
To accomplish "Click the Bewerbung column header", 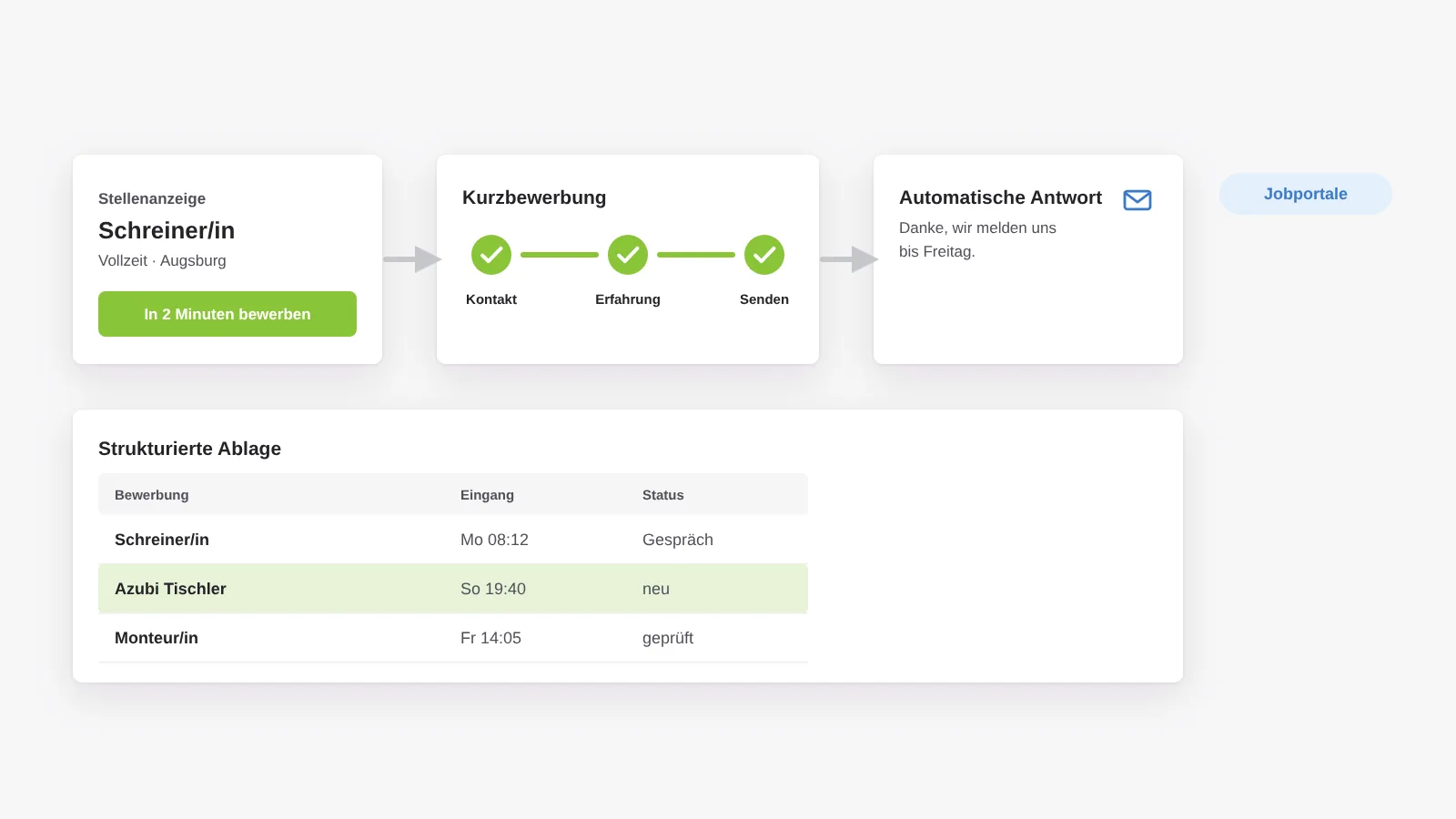I will pos(152,495).
